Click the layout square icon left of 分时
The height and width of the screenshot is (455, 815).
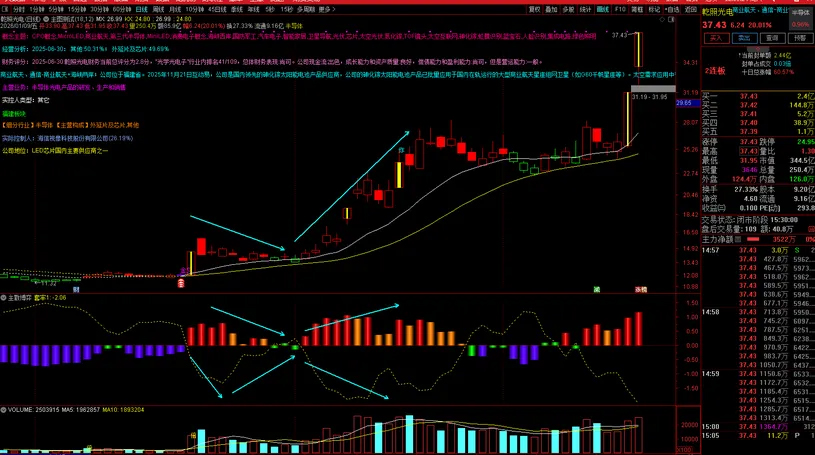(x=5, y=9)
